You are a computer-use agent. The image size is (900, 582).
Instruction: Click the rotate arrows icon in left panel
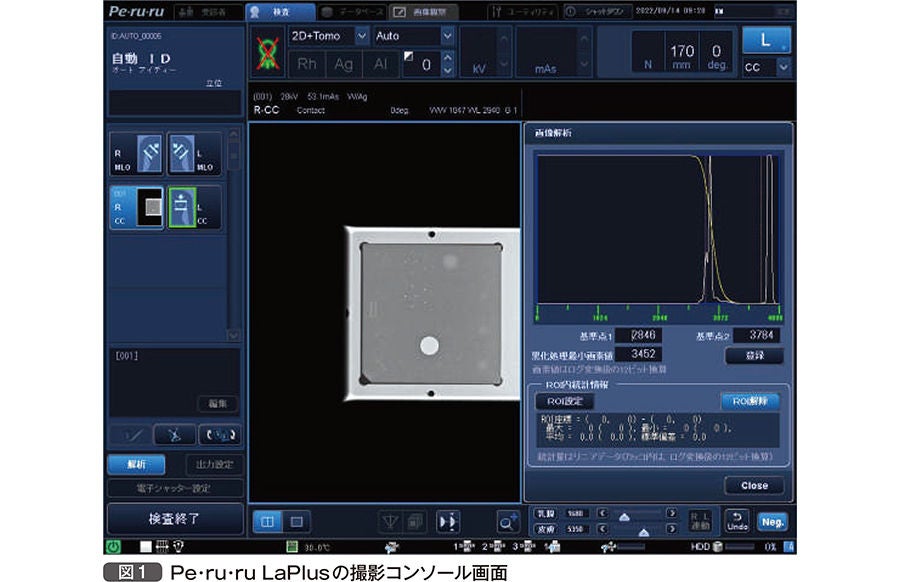click(220, 435)
